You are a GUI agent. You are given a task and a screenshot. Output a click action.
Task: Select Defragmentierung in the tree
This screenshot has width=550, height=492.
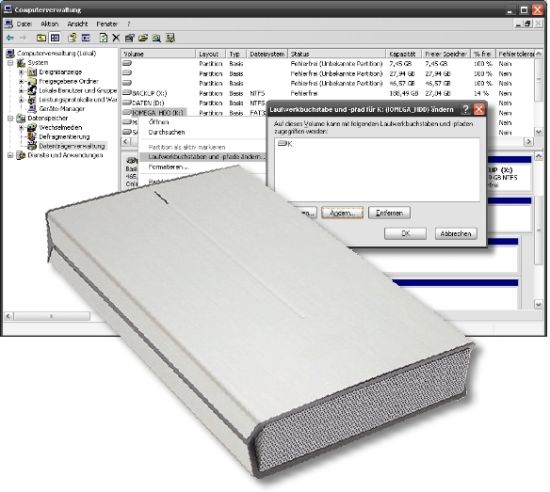[64, 137]
